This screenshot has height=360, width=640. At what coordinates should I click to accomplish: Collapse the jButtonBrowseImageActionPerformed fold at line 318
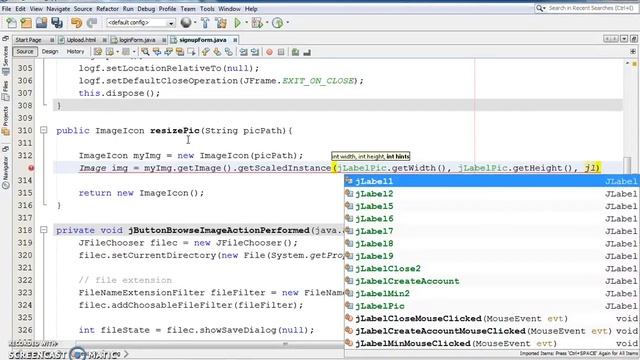coord(44,230)
